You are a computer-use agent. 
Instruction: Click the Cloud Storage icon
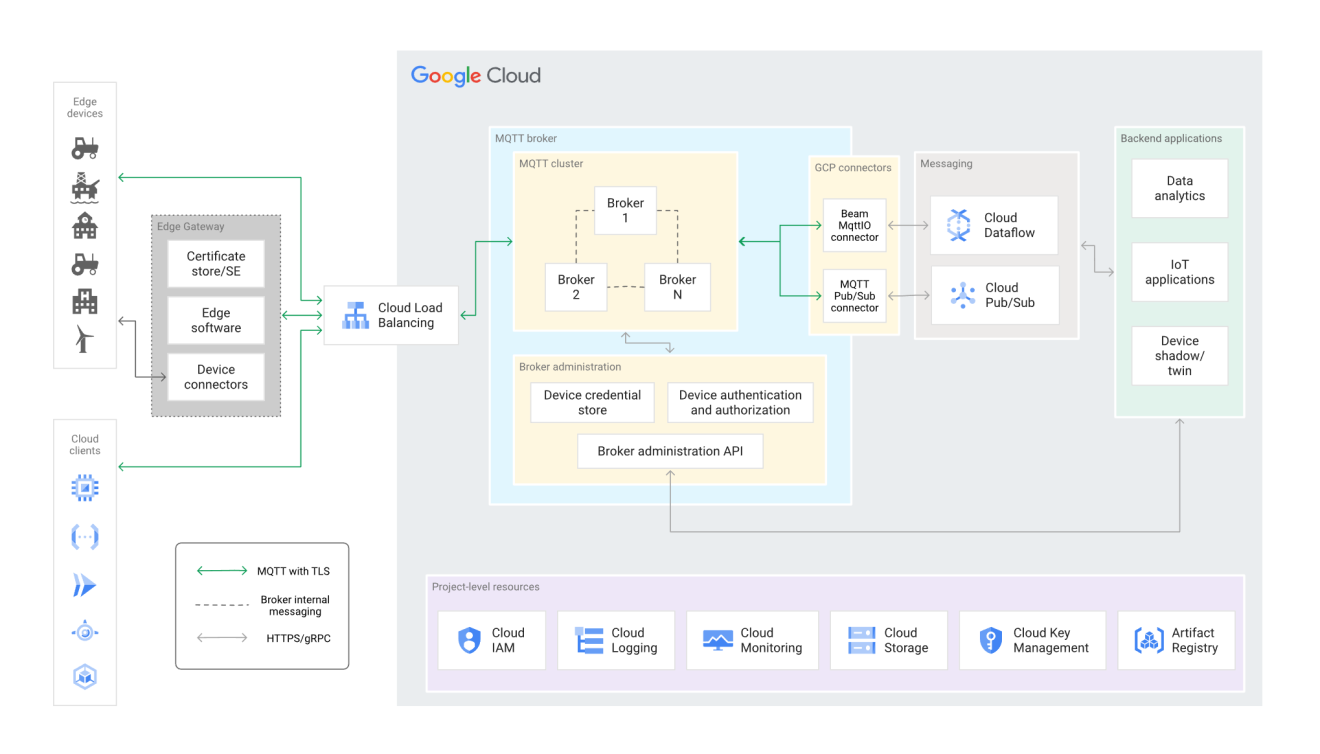(x=862, y=640)
